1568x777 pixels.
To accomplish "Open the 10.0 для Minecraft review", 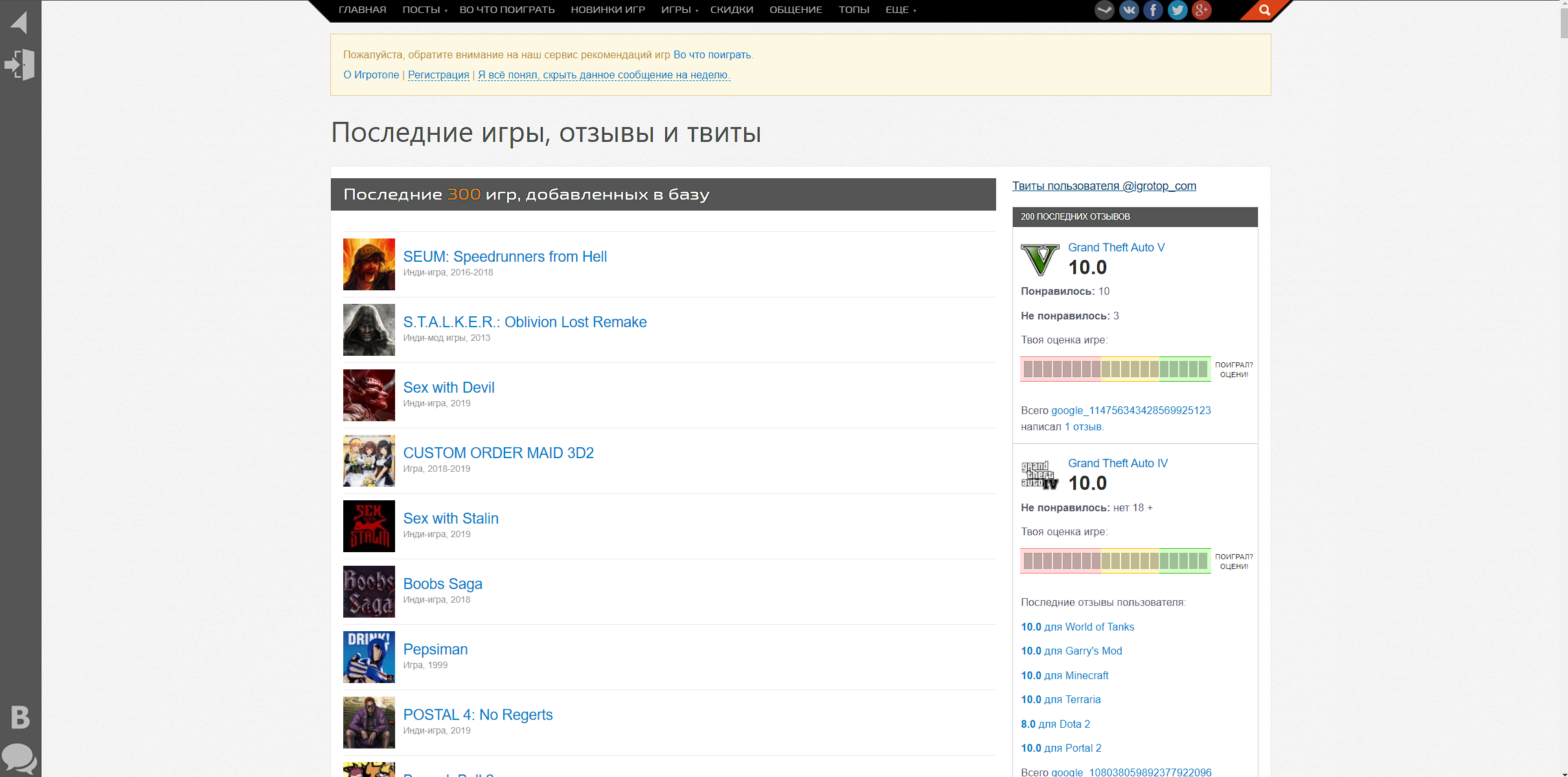I will [1064, 676].
